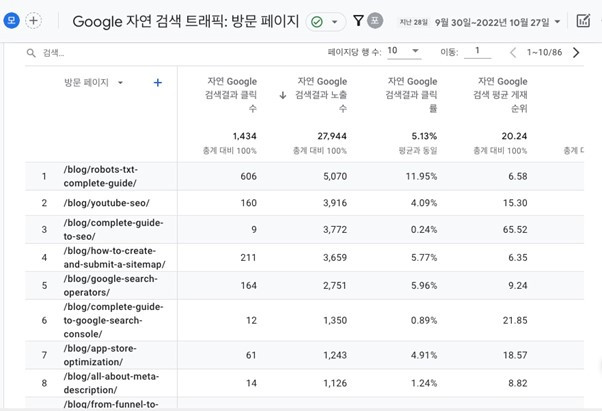
Task: Click average CTR value 5.13%
Action: (424, 136)
